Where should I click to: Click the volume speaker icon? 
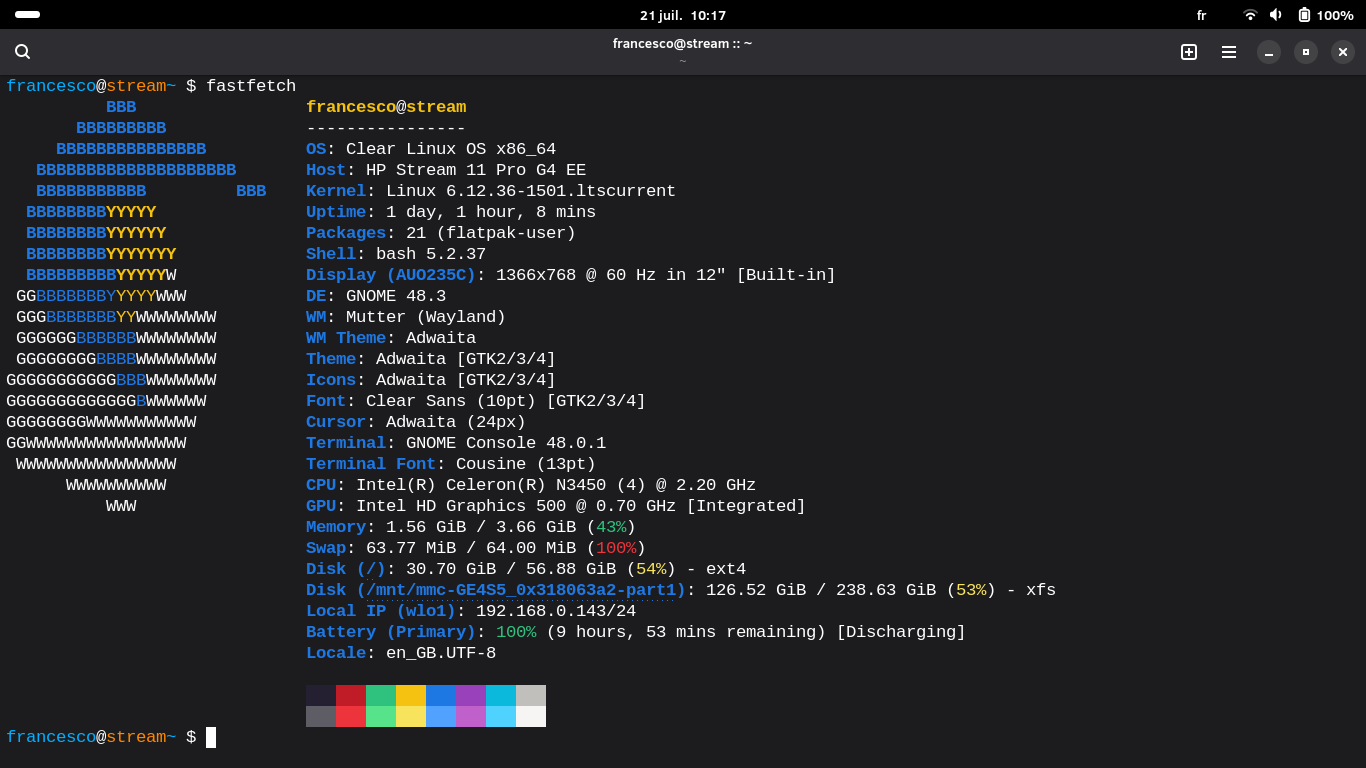coord(1276,15)
